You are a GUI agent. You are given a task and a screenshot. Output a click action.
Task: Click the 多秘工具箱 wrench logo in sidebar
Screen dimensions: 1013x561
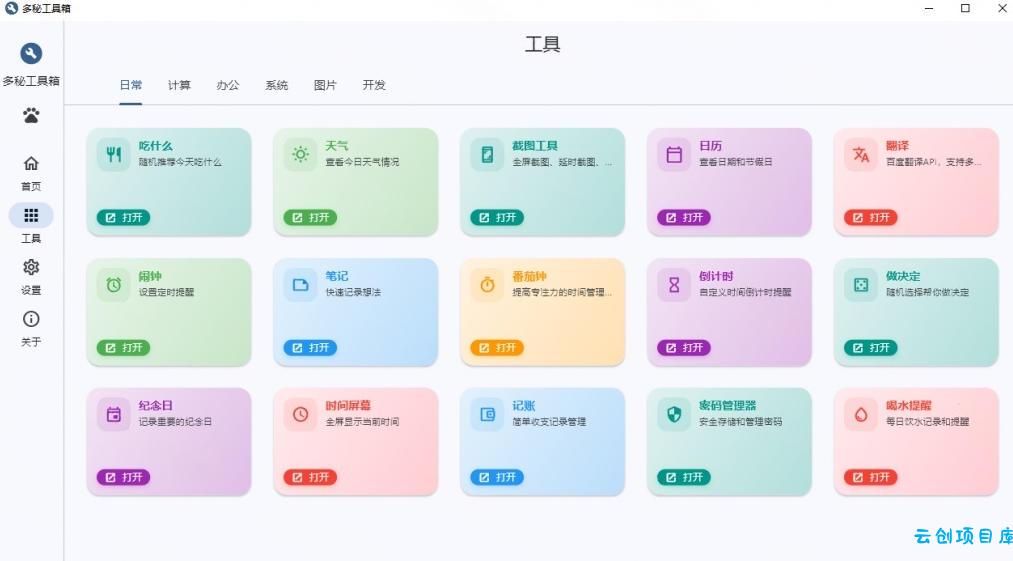click(x=31, y=53)
